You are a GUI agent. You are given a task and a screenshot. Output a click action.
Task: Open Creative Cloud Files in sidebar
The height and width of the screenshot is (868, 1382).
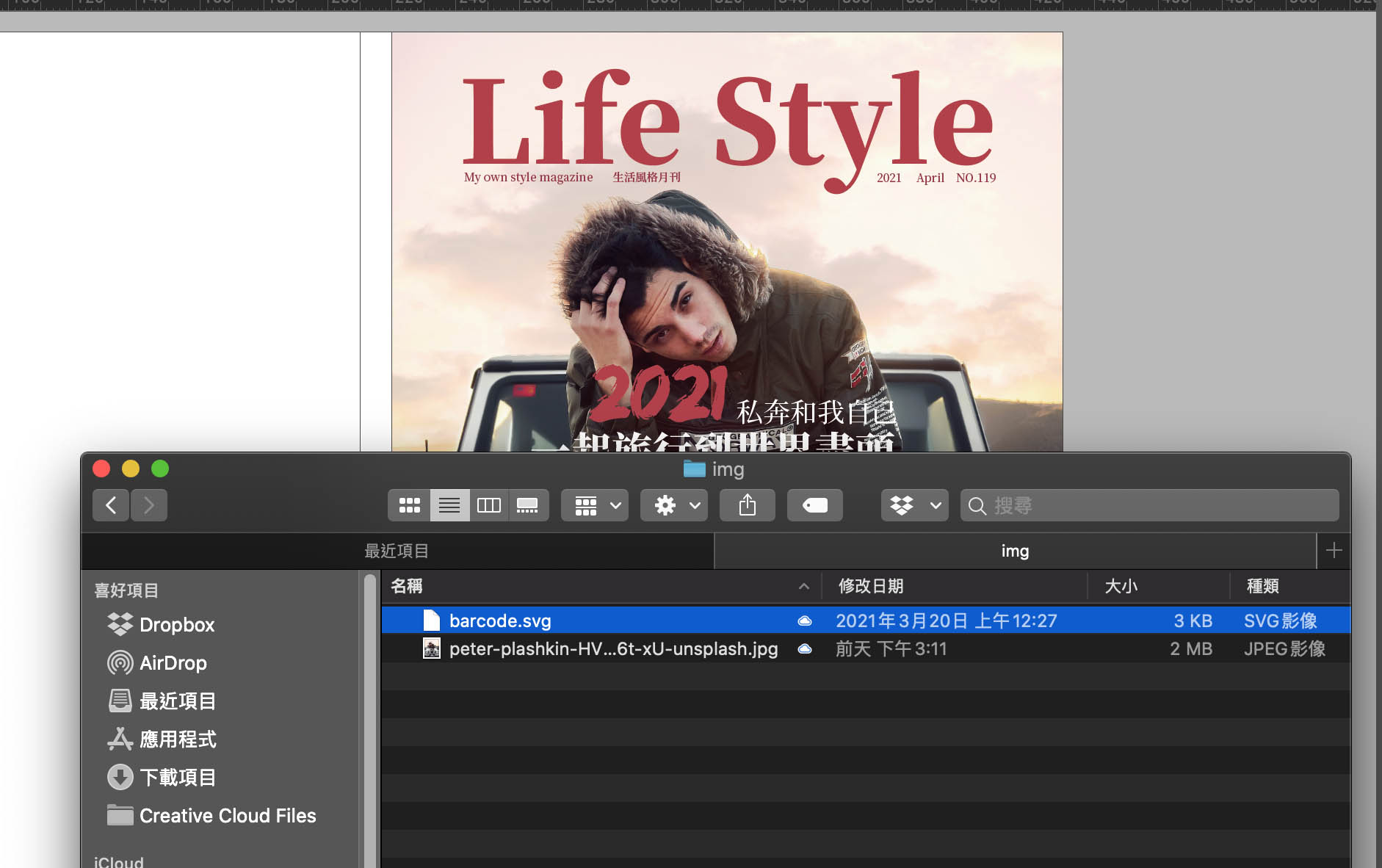pos(227,816)
